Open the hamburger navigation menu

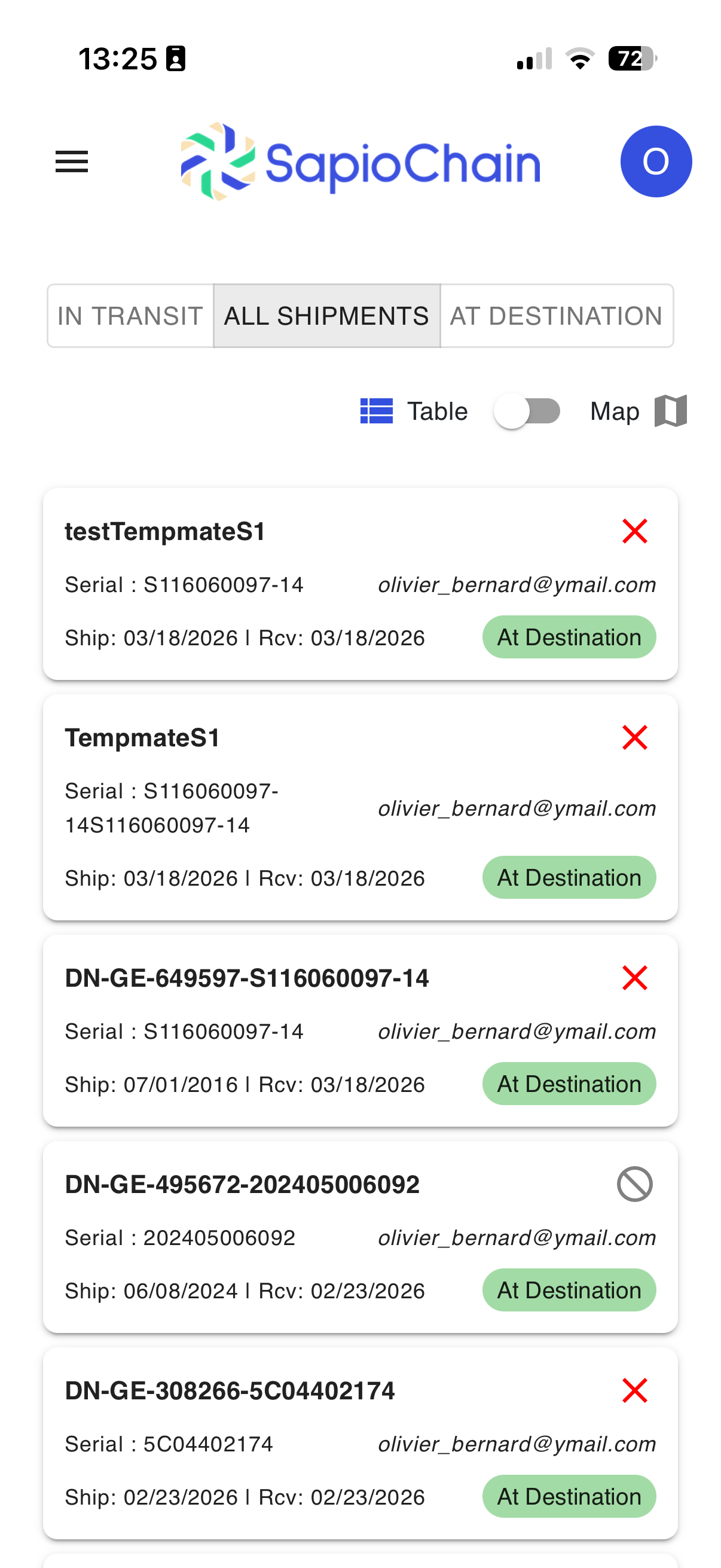(72, 162)
